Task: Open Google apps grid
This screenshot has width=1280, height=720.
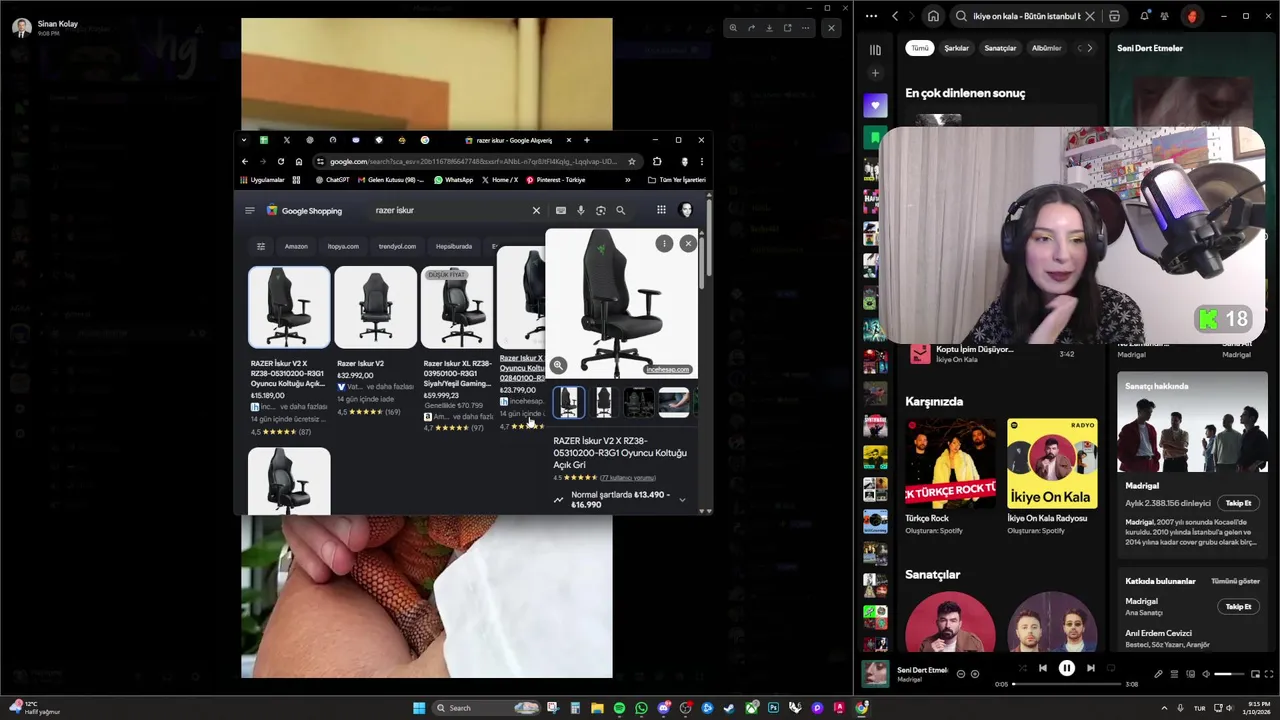Action: 661,210
